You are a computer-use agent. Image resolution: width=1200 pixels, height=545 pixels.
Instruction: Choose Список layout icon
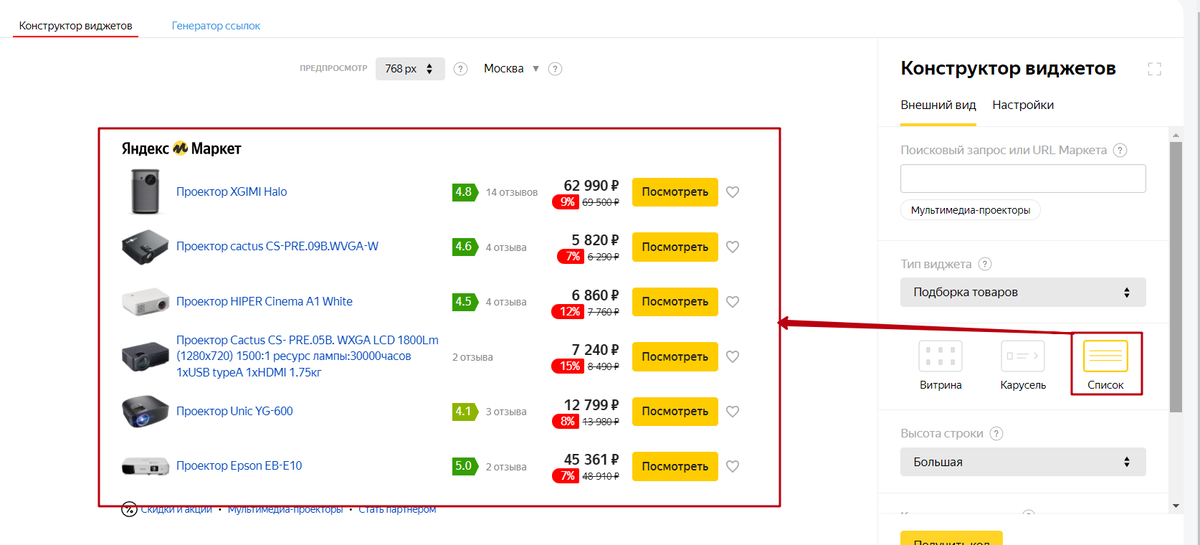pyautogui.click(x=1105, y=356)
